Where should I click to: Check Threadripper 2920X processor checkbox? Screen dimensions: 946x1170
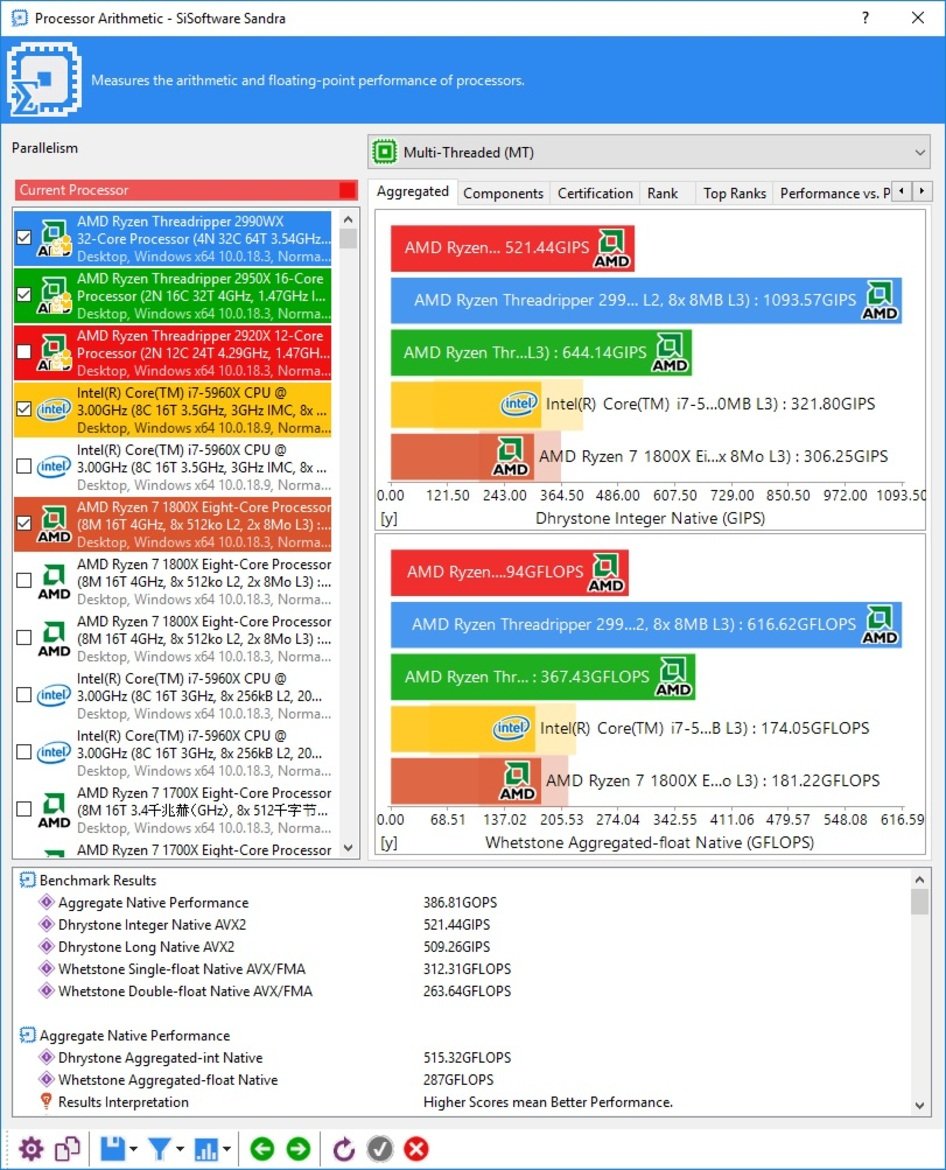(24, 351)
